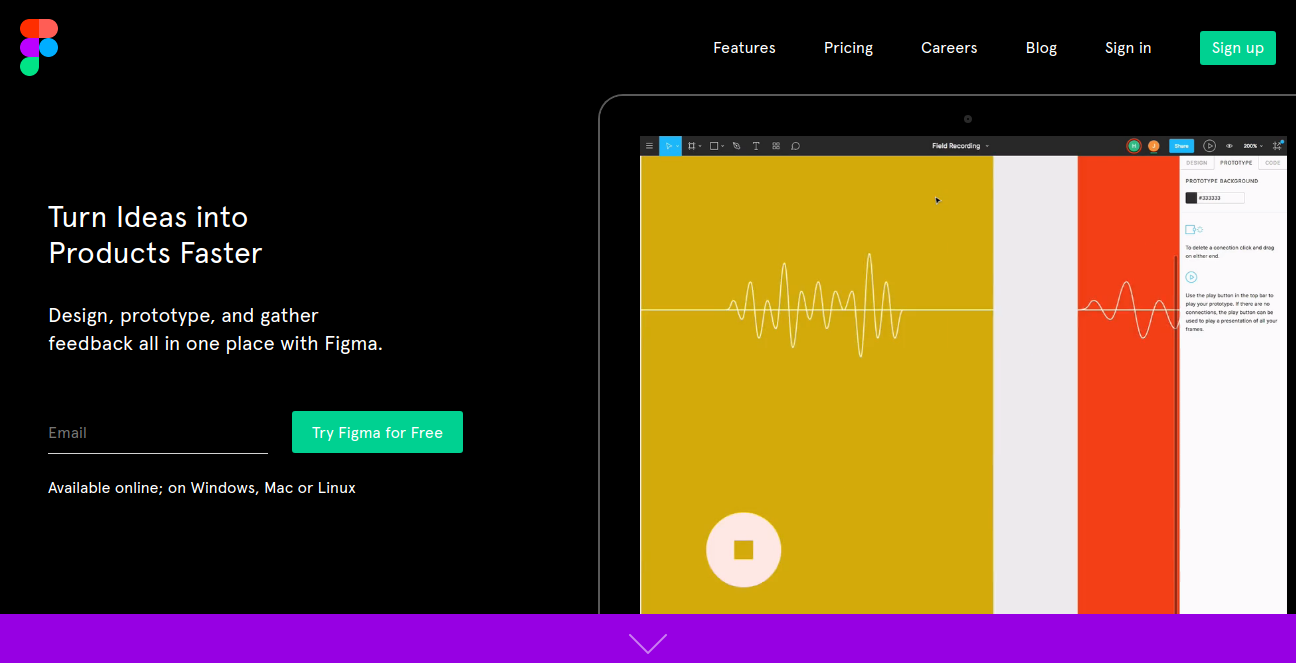Click the 'Design, prototype, and gather feedback' text
Screen dimensions: 1296x663
[x=215, y=329]
